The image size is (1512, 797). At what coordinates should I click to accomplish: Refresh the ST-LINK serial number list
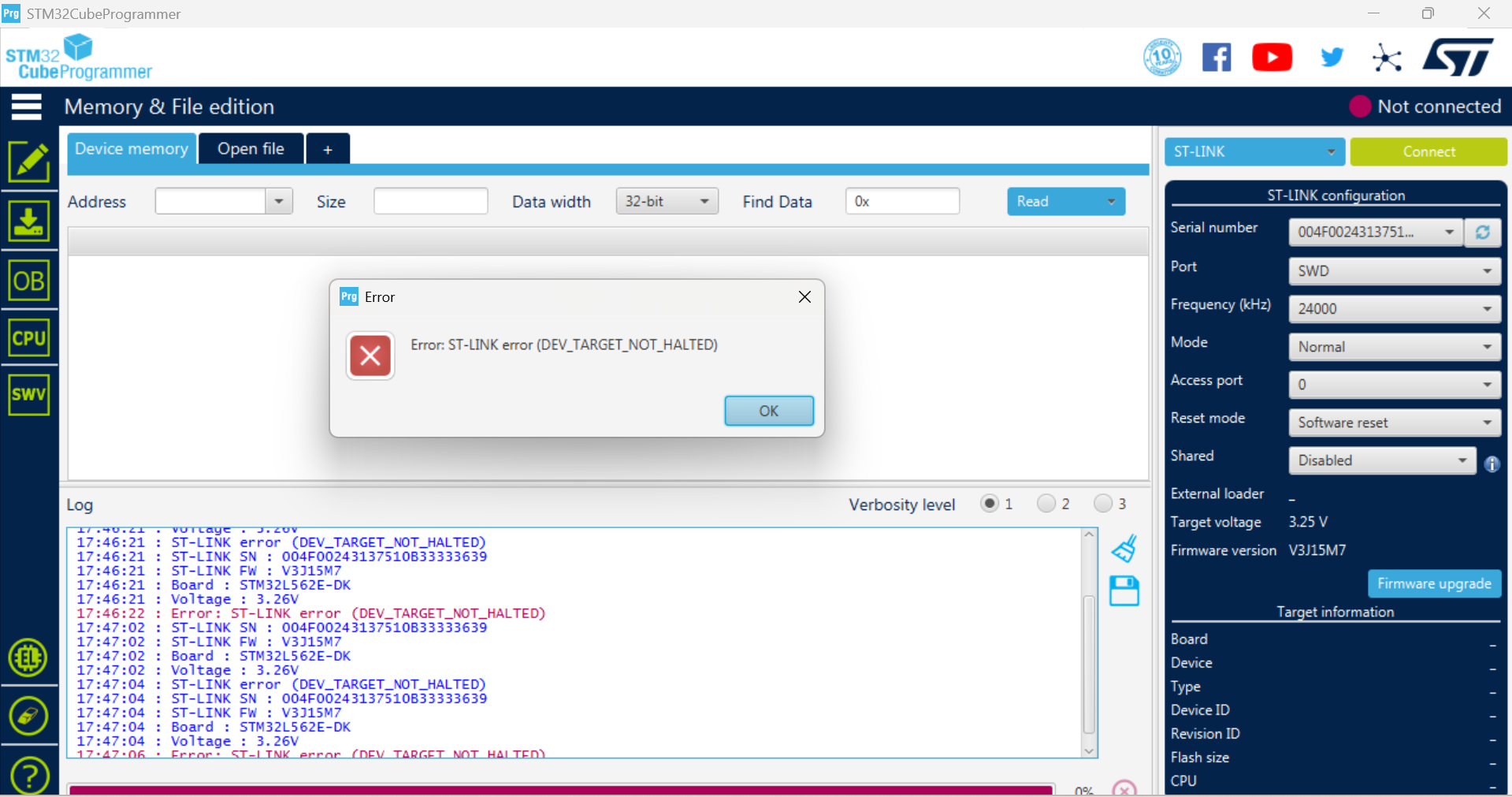coord(1483,232)
